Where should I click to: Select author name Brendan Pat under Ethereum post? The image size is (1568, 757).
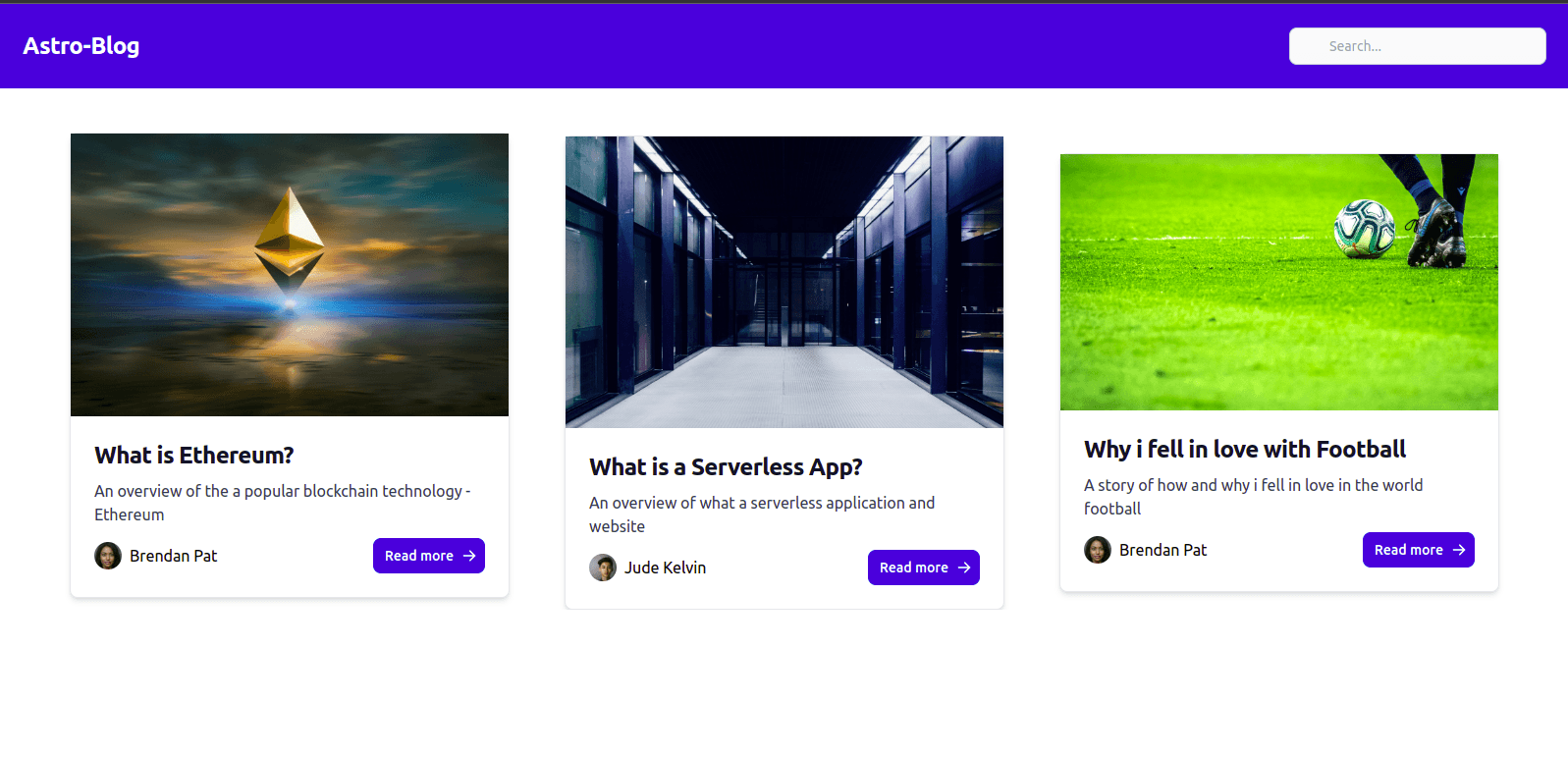174,556
